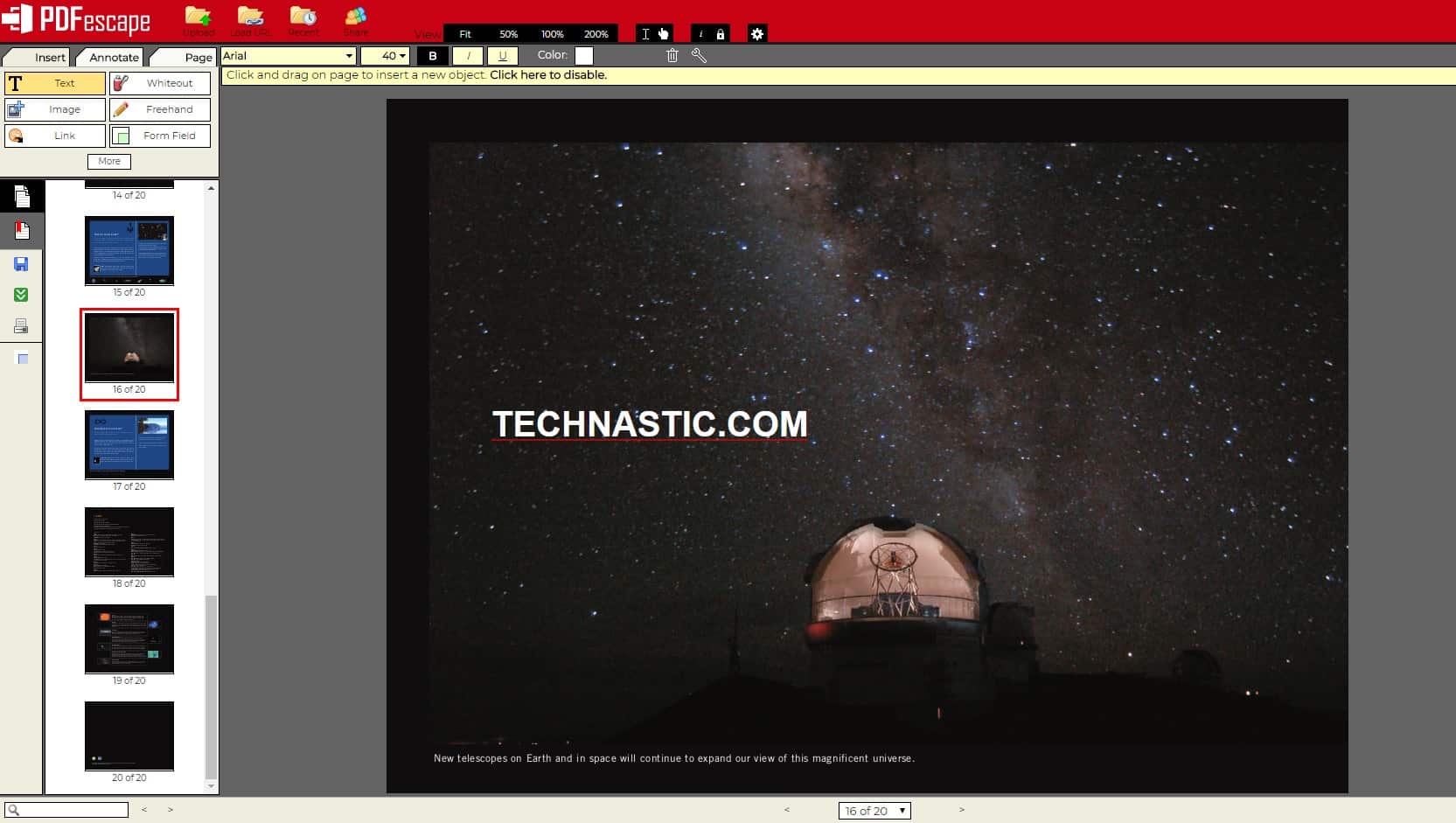
Task: Find previous search result arrow
Action: click(x=144, y=810)
